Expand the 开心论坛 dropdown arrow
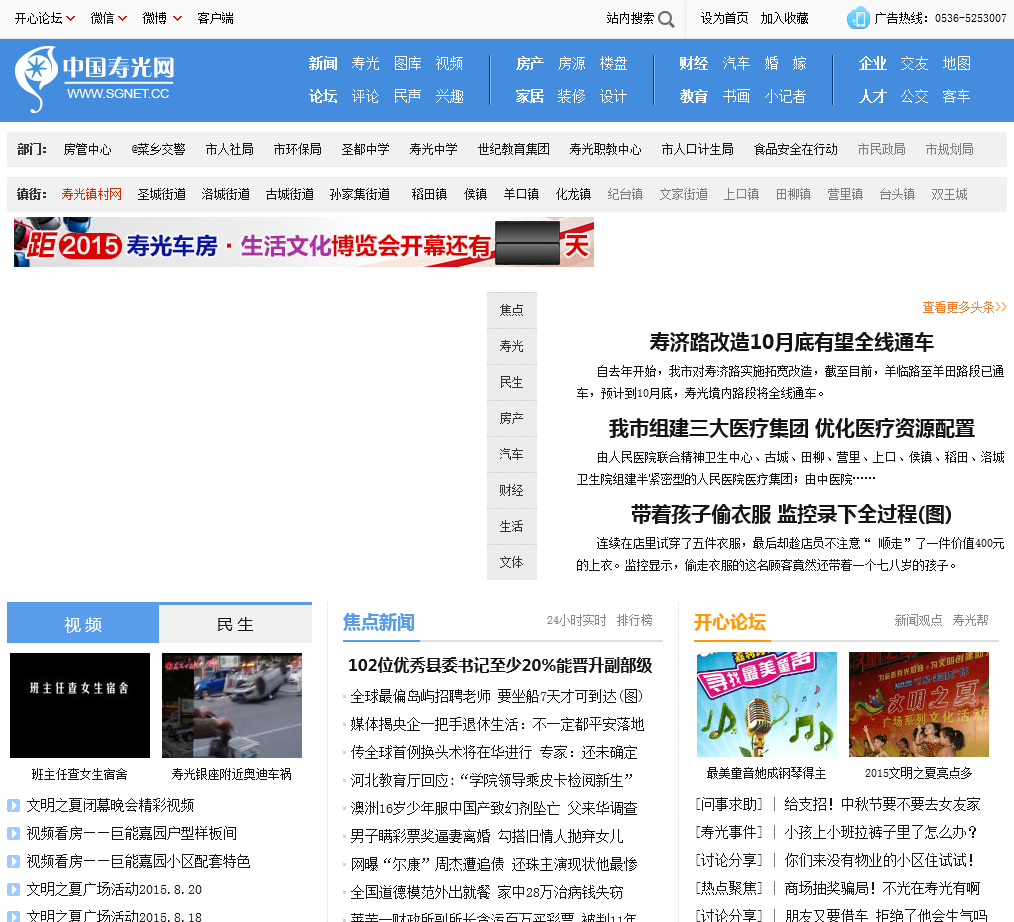This screenshot has height=922, width=1014. [x=71, y=18]
